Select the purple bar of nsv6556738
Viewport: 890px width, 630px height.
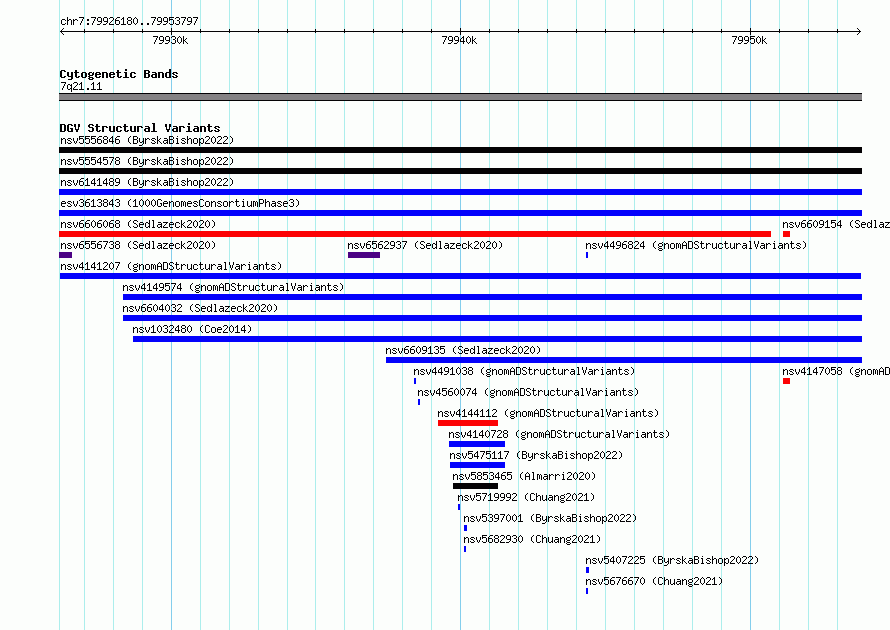point(65,255)
